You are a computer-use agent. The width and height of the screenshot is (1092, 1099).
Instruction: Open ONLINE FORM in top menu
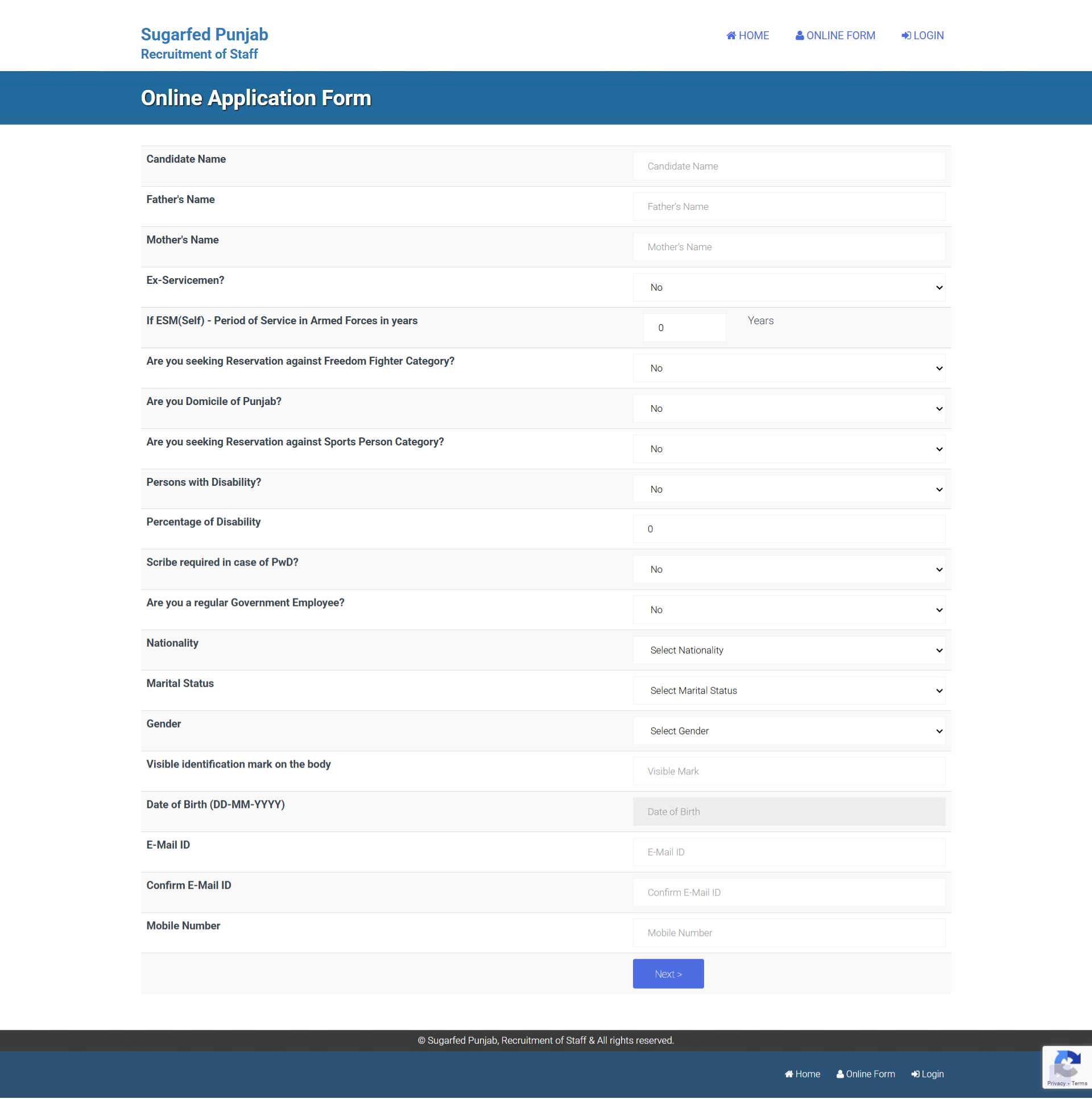pos(840,36)
